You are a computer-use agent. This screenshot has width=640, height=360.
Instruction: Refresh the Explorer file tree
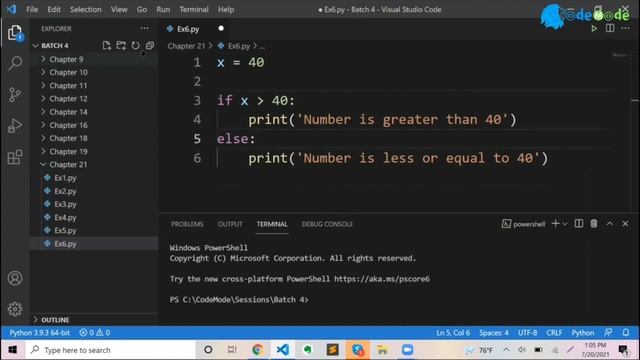click(x=136, y=45)
